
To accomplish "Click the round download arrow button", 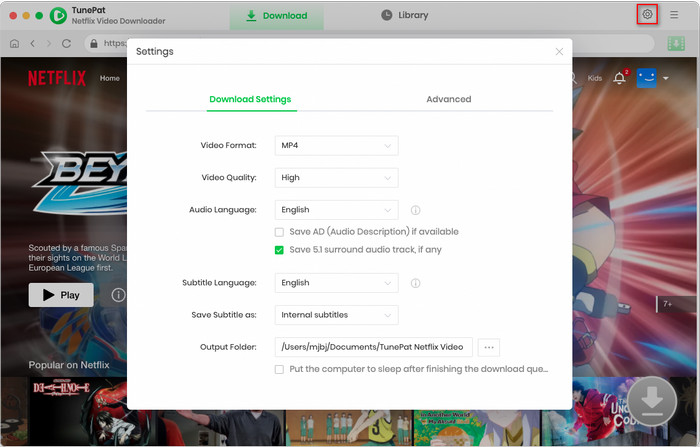I will click(x=651, y=400).
